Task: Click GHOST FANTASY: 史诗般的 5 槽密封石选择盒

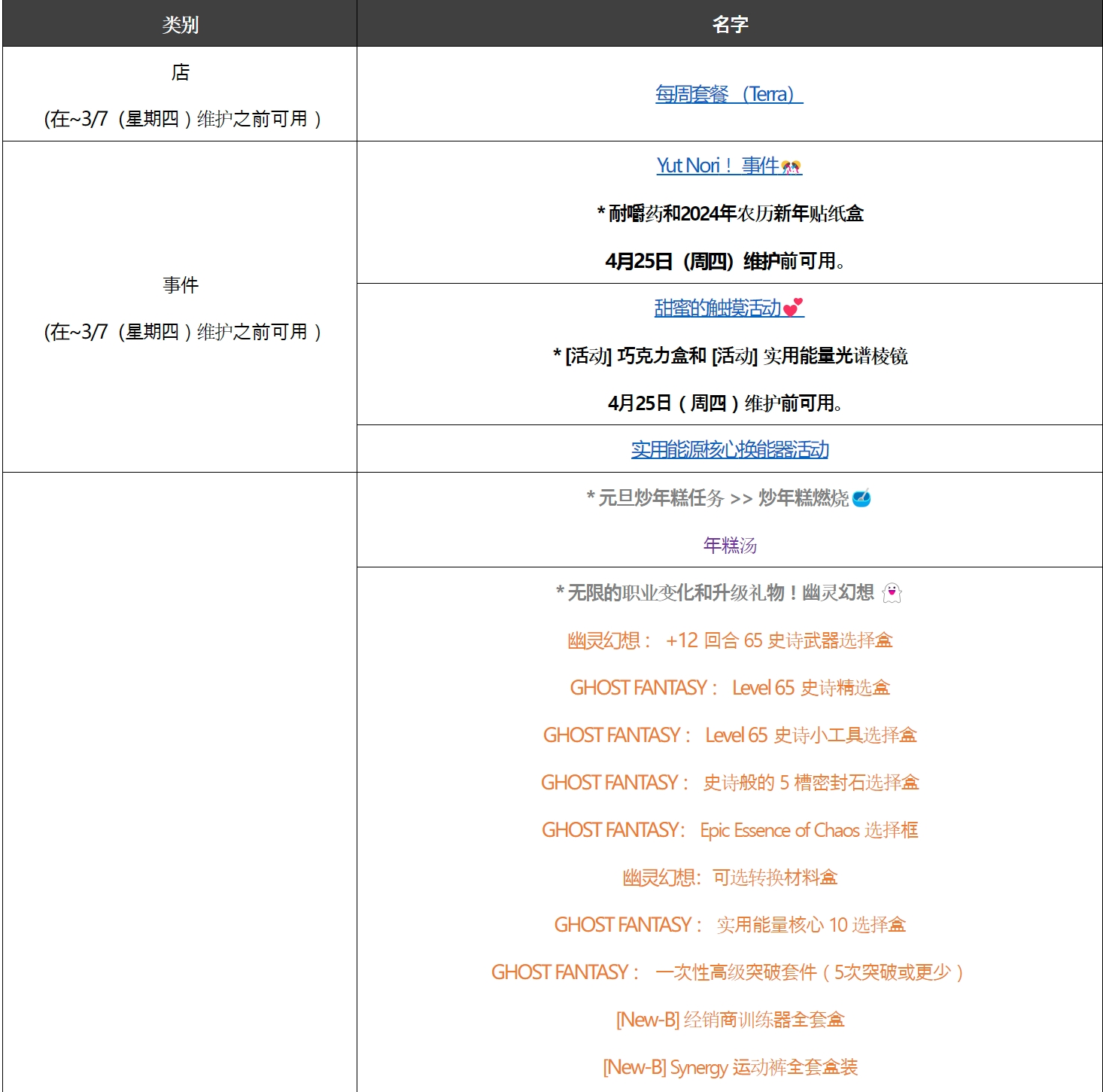Action: (730, 783)
